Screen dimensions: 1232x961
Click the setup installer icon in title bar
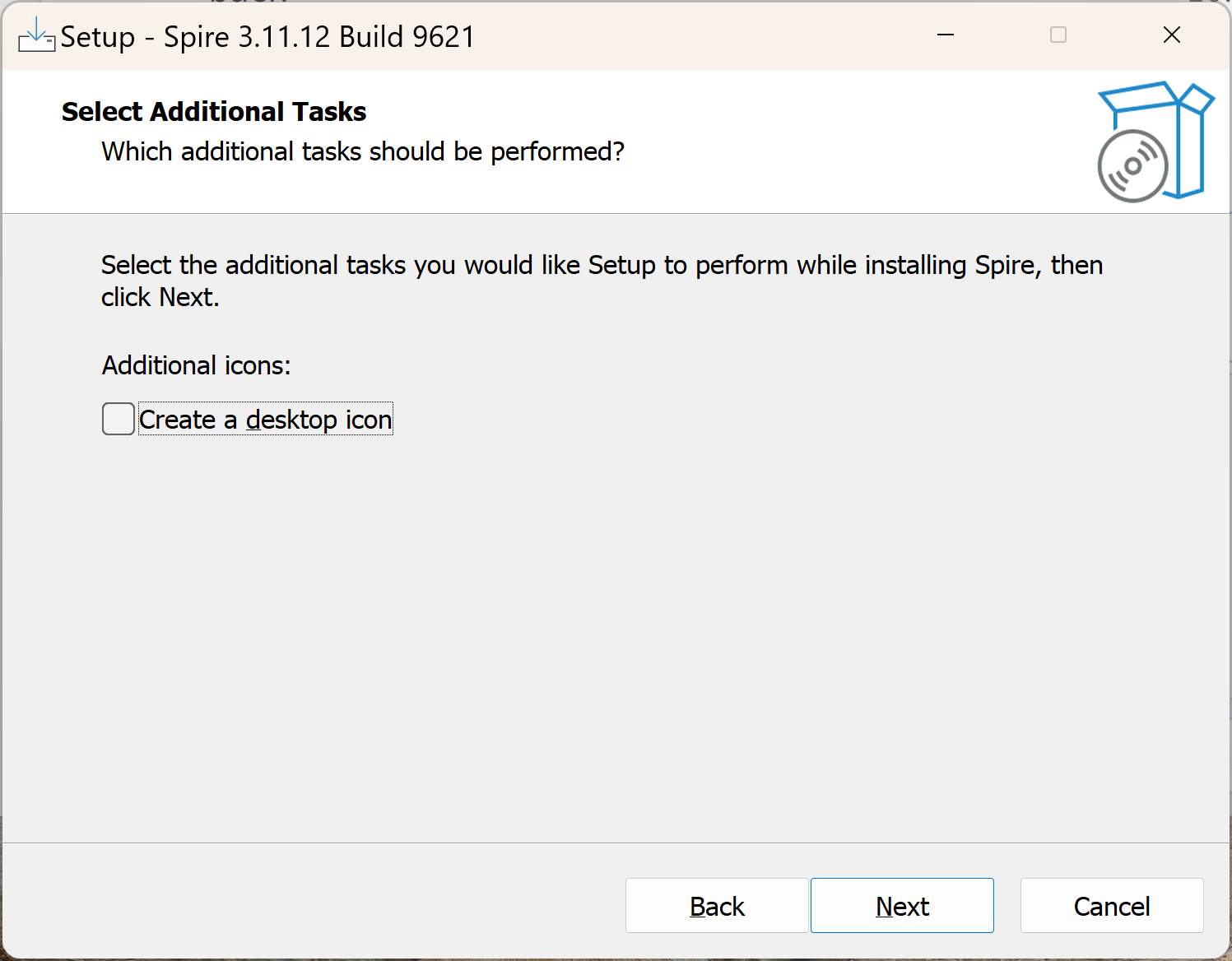point(36,35)
